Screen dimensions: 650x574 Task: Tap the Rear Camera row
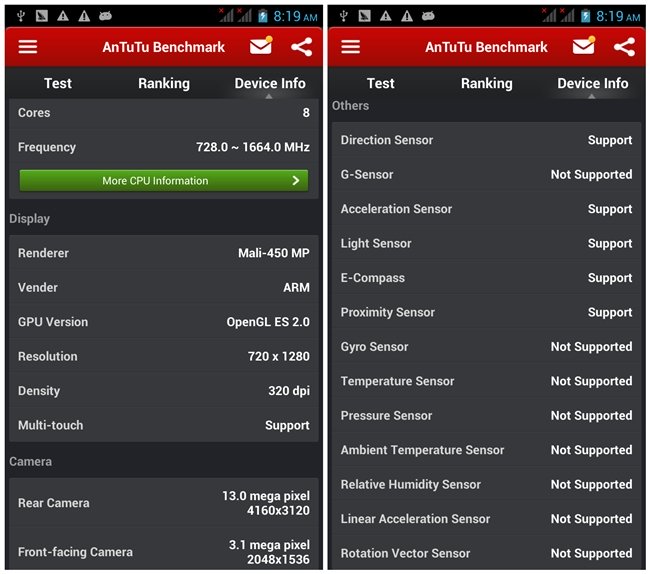tap(164, 503)
